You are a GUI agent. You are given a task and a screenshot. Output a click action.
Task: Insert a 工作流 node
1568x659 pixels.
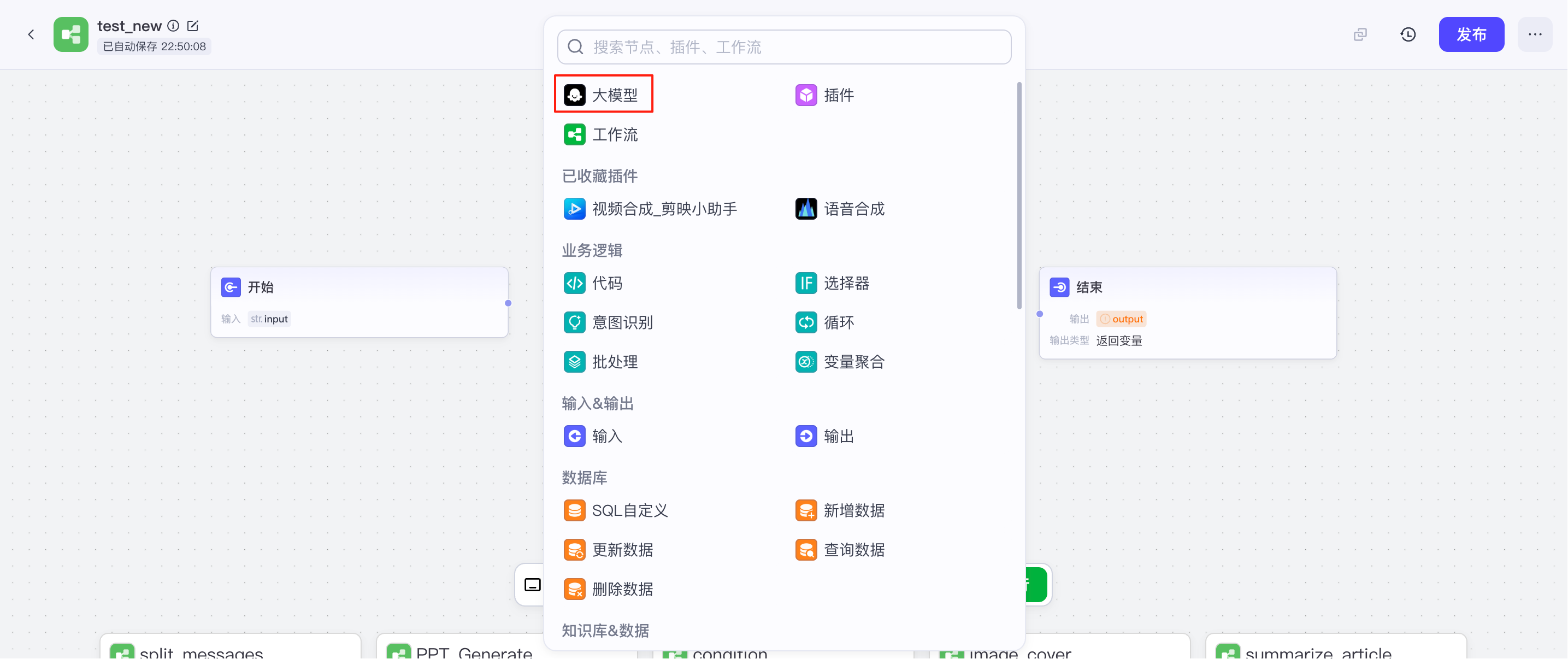pyautogui.click(x=615, y=134)
